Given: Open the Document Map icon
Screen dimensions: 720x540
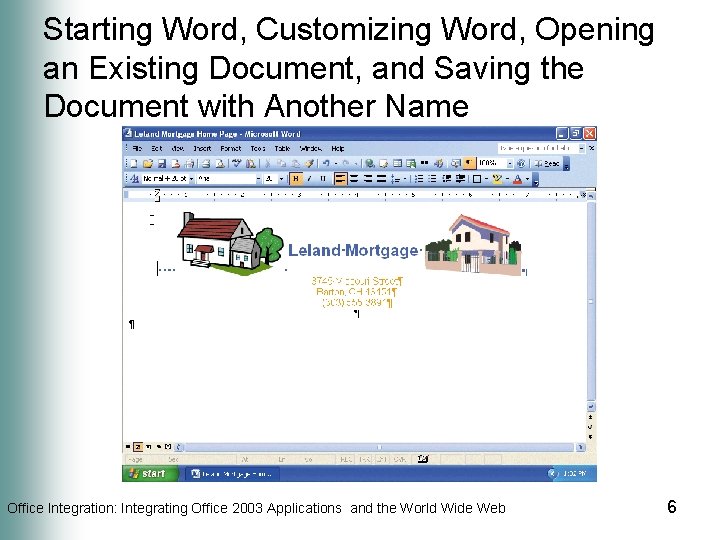Looking at the screenshot, I should pyautogui.click(x=456, y=163).
